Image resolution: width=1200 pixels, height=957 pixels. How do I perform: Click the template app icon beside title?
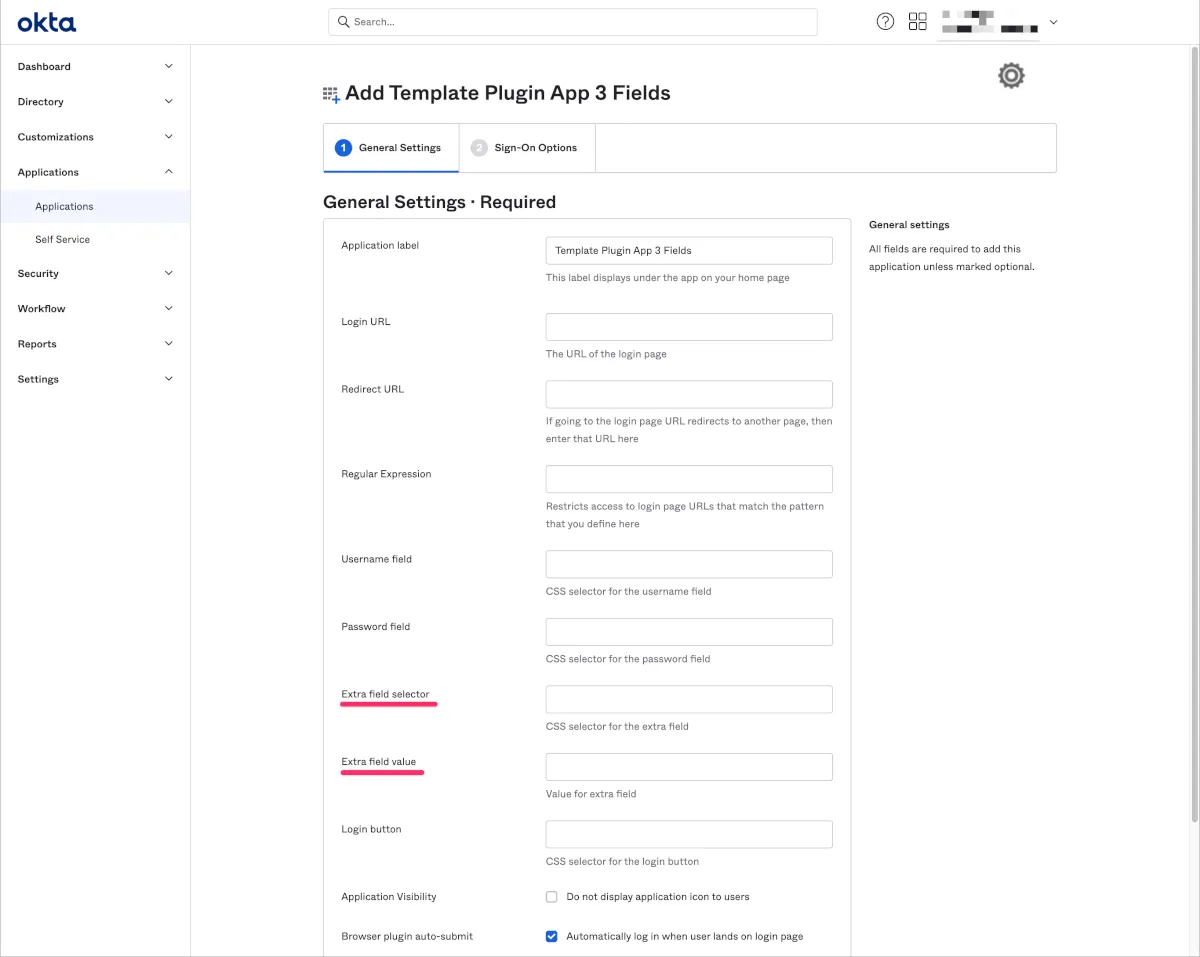point(331,94)
